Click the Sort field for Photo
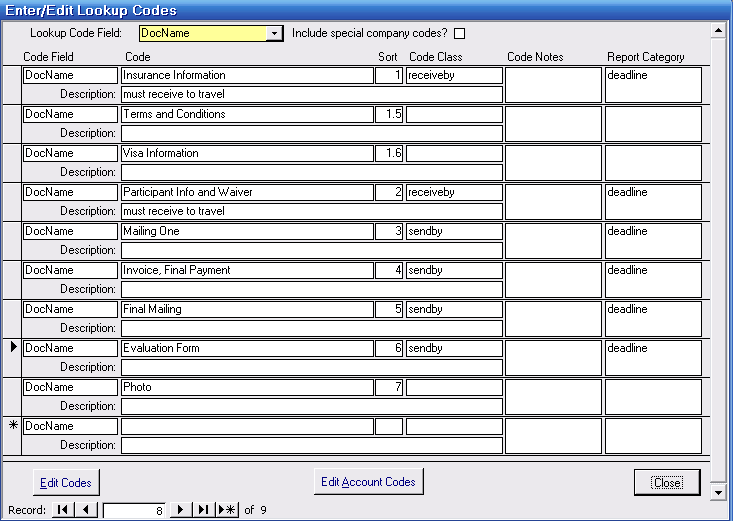Image resolution: width=733 pixels, height=521 pixels. [389, 387]
